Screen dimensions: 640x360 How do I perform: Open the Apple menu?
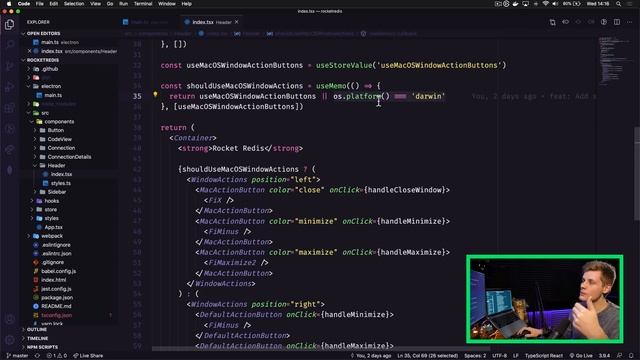pos(9,4)
